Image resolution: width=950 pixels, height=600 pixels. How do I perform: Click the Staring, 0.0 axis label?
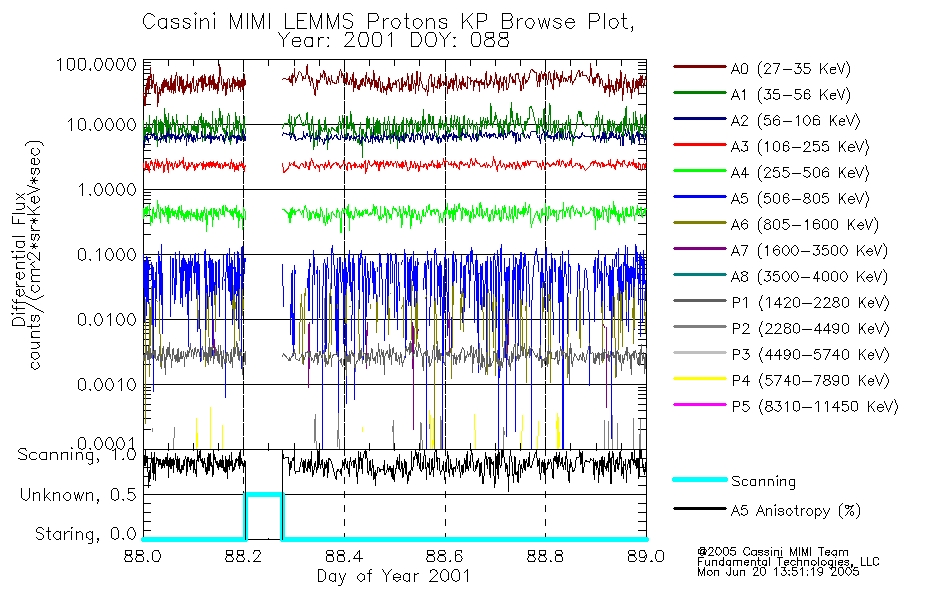click(85, 534)
